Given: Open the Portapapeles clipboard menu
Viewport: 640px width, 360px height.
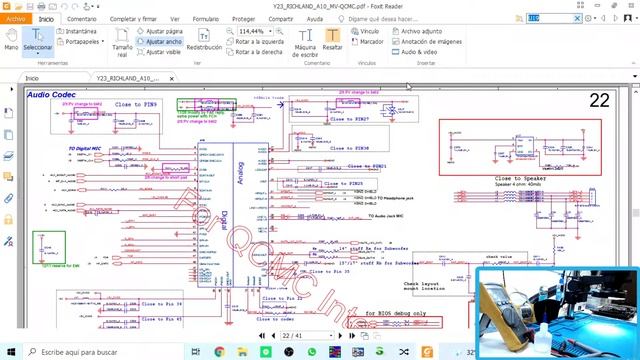Looking at the screenshot, I should [80, 42].
